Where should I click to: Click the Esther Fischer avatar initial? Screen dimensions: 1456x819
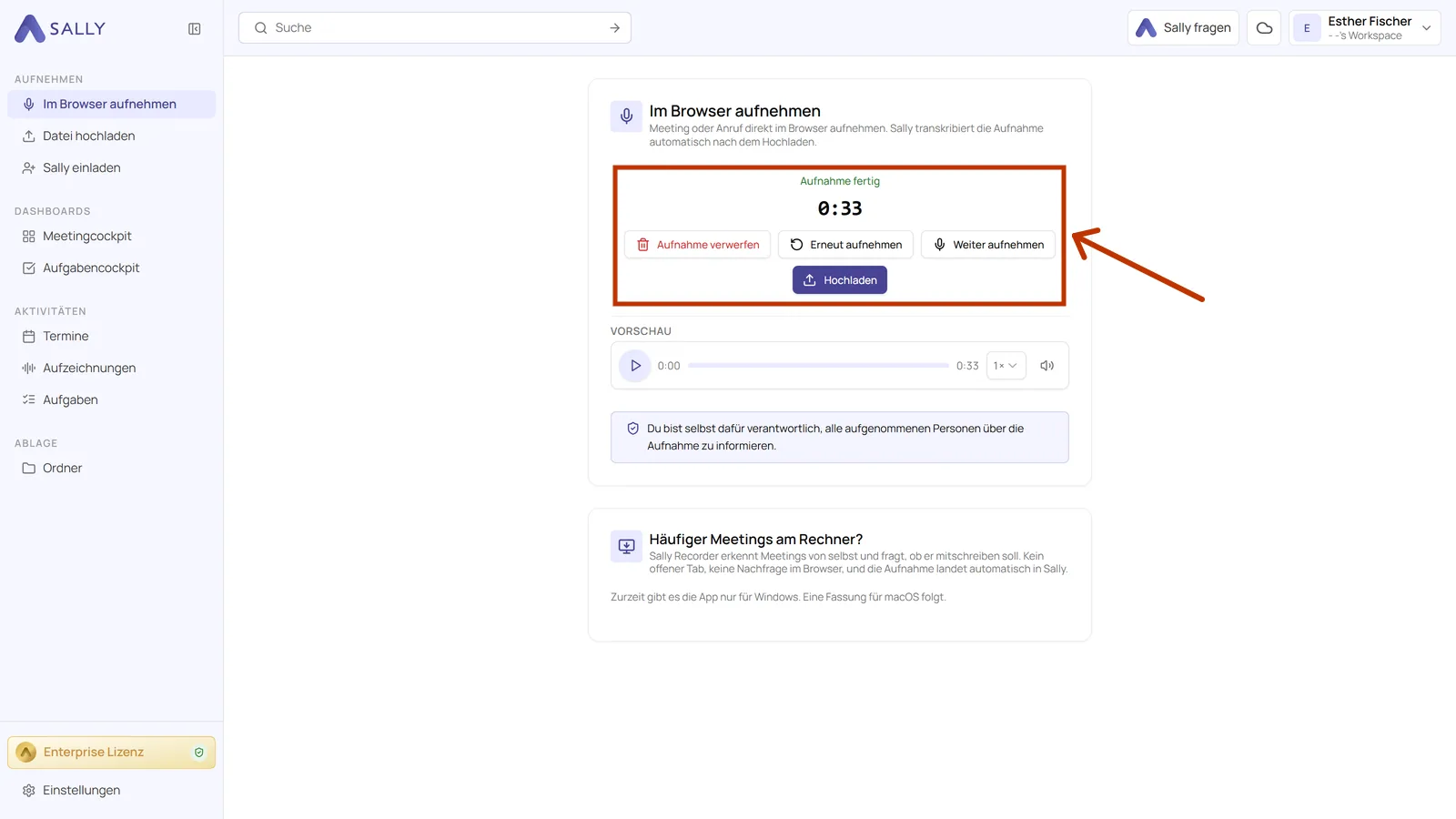tap(1307, 28)
